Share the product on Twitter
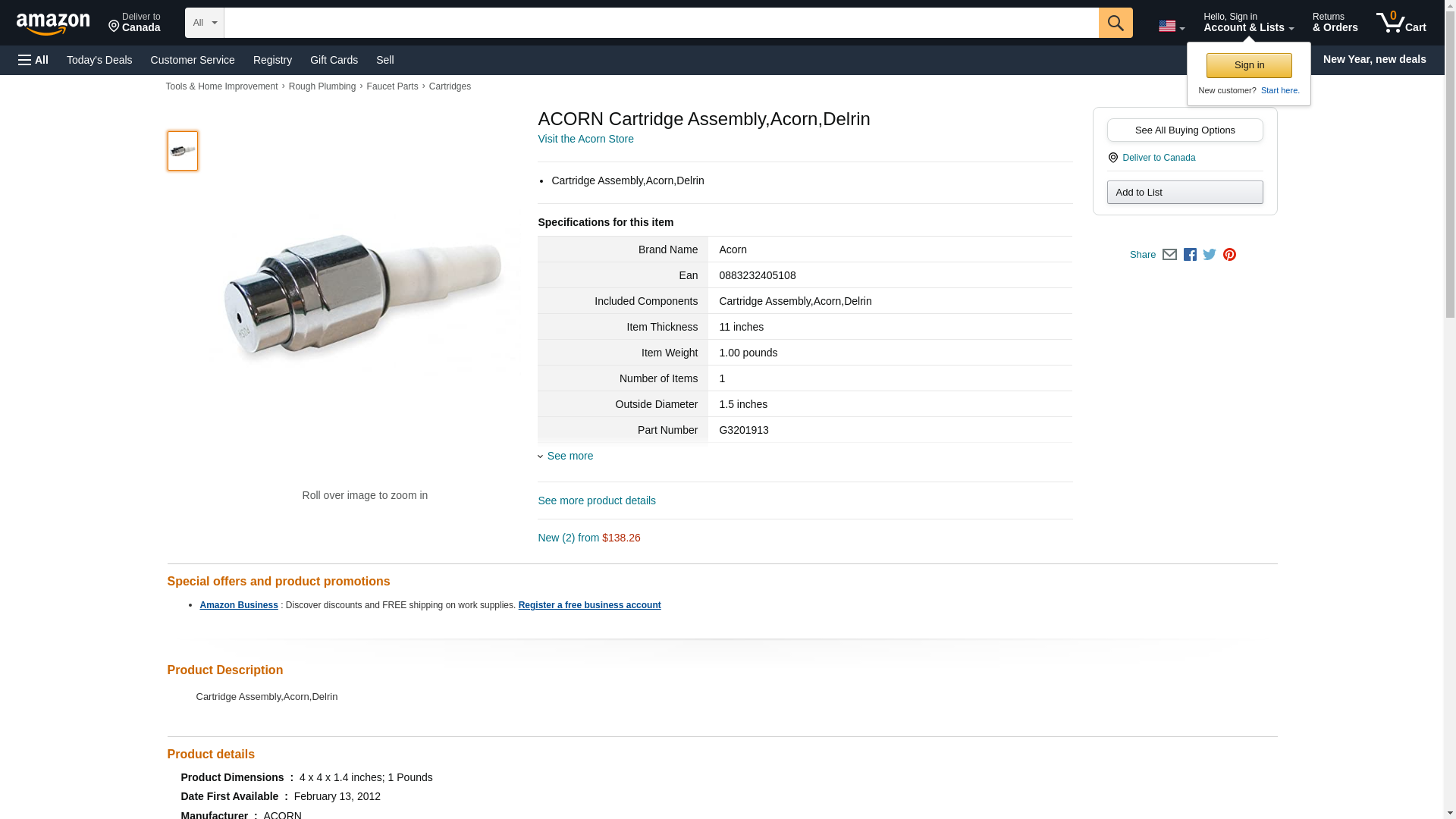The height and width of the screenshot is (819, 1456). [1210, 255]
